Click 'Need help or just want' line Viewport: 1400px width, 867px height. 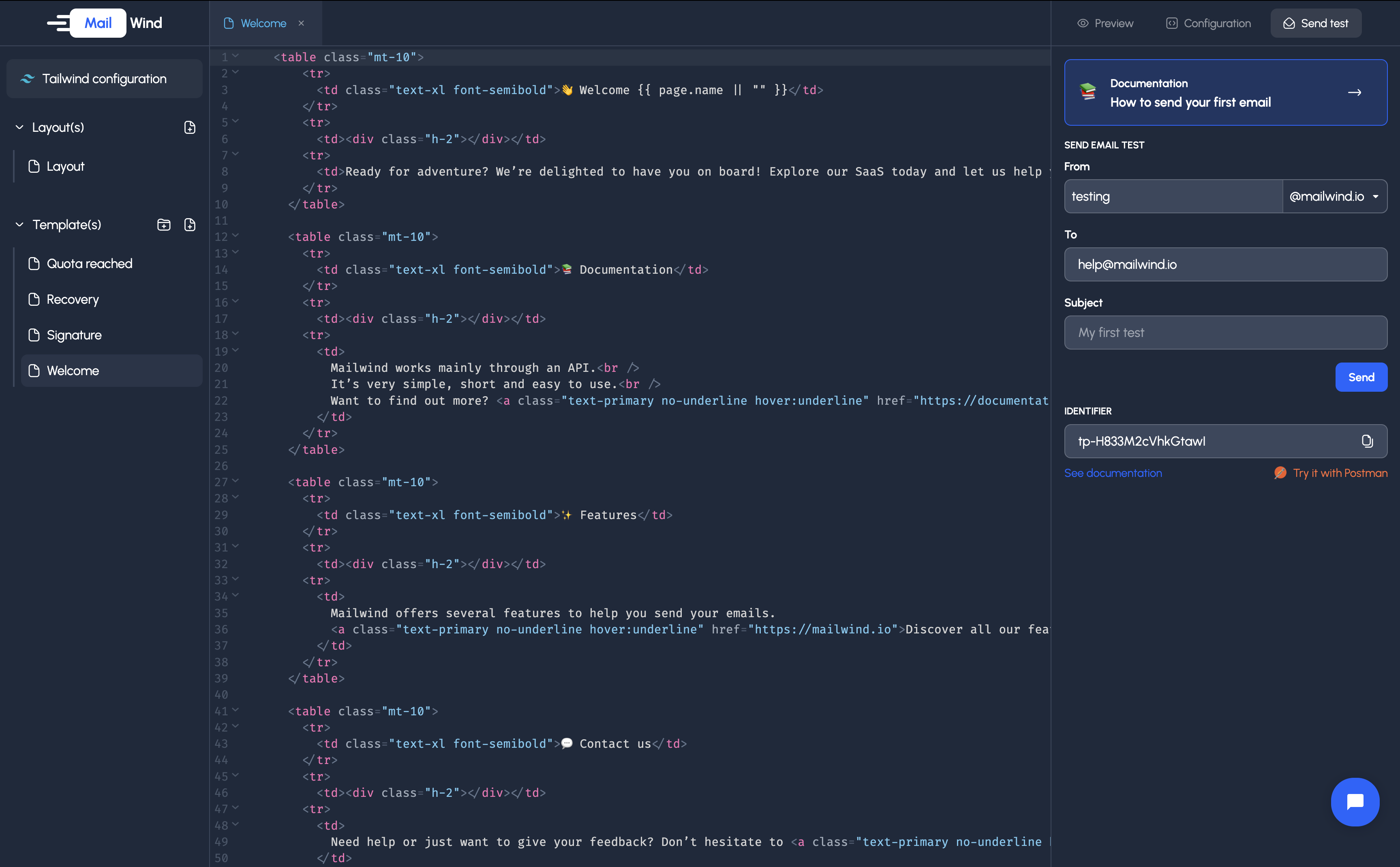click(690, 842)
